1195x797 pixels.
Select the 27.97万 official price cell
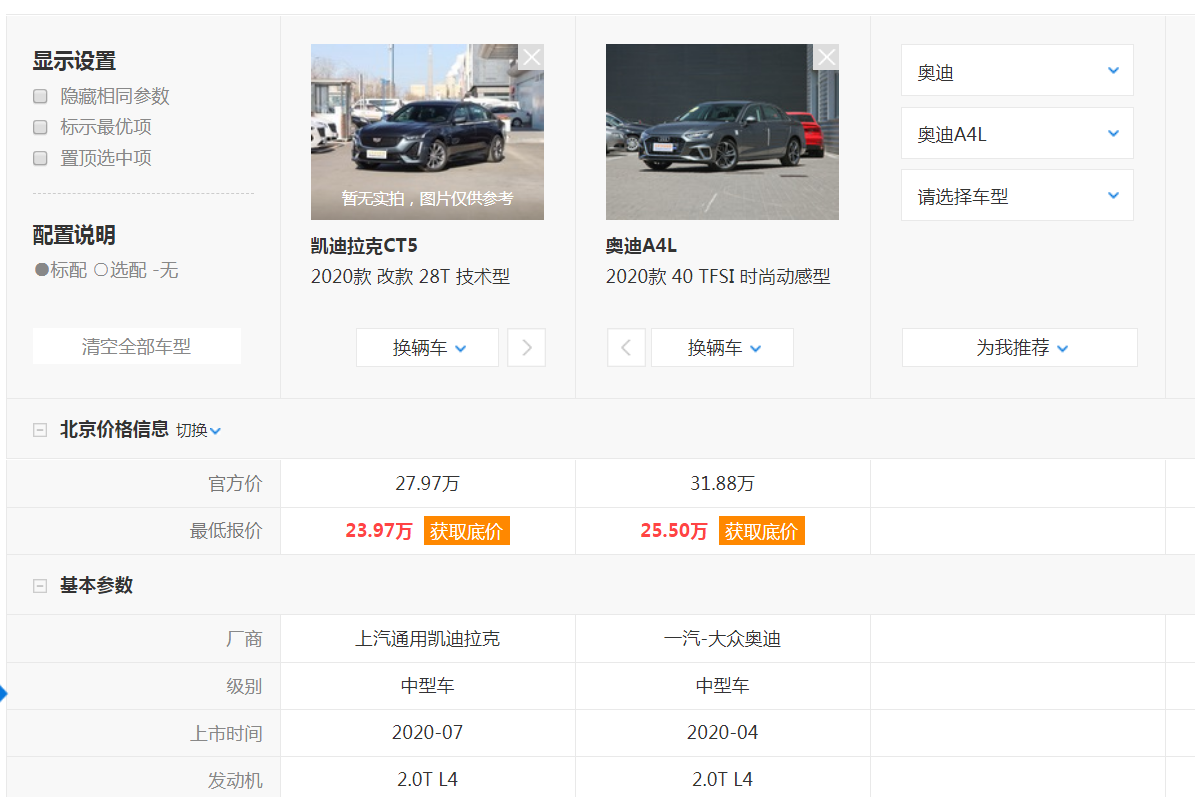point(428,483)
